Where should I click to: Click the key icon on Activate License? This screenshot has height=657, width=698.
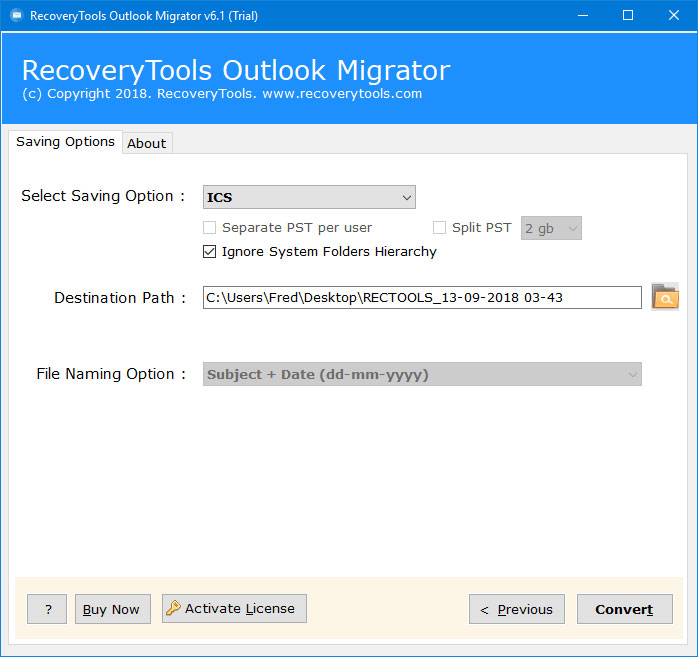tap(173, 608)
